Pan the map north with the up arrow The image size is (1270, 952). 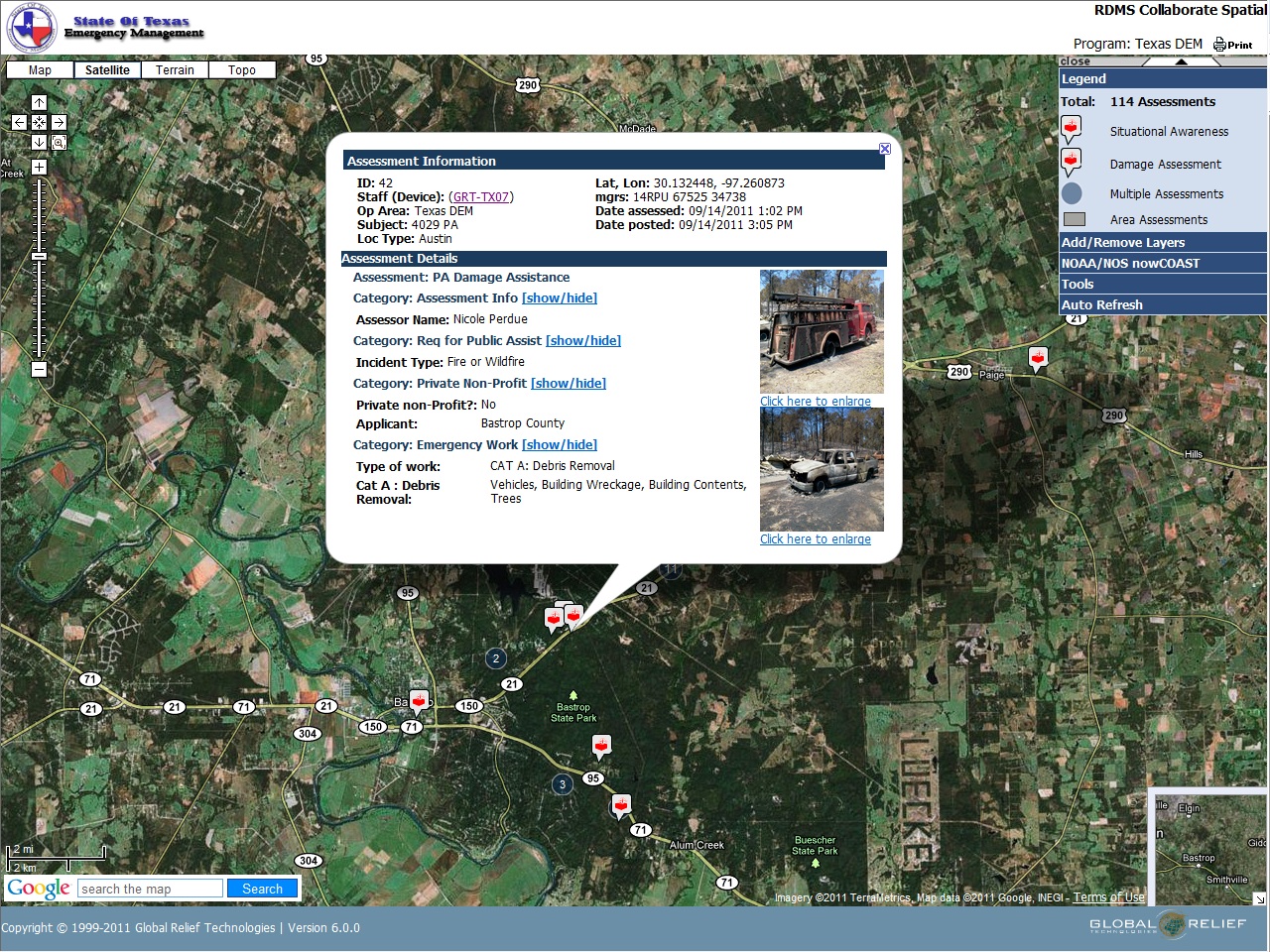pos(39,103)
